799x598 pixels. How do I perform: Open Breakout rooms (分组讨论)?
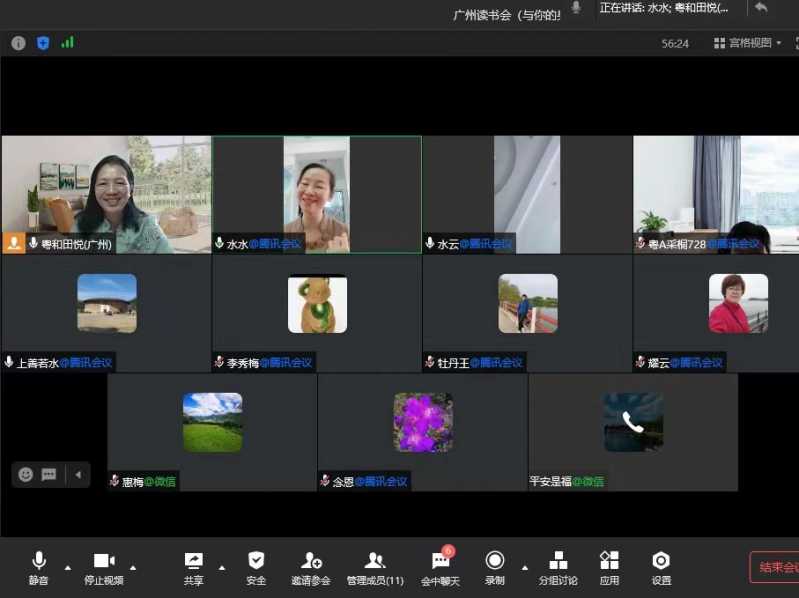click(x=558, y=567)
